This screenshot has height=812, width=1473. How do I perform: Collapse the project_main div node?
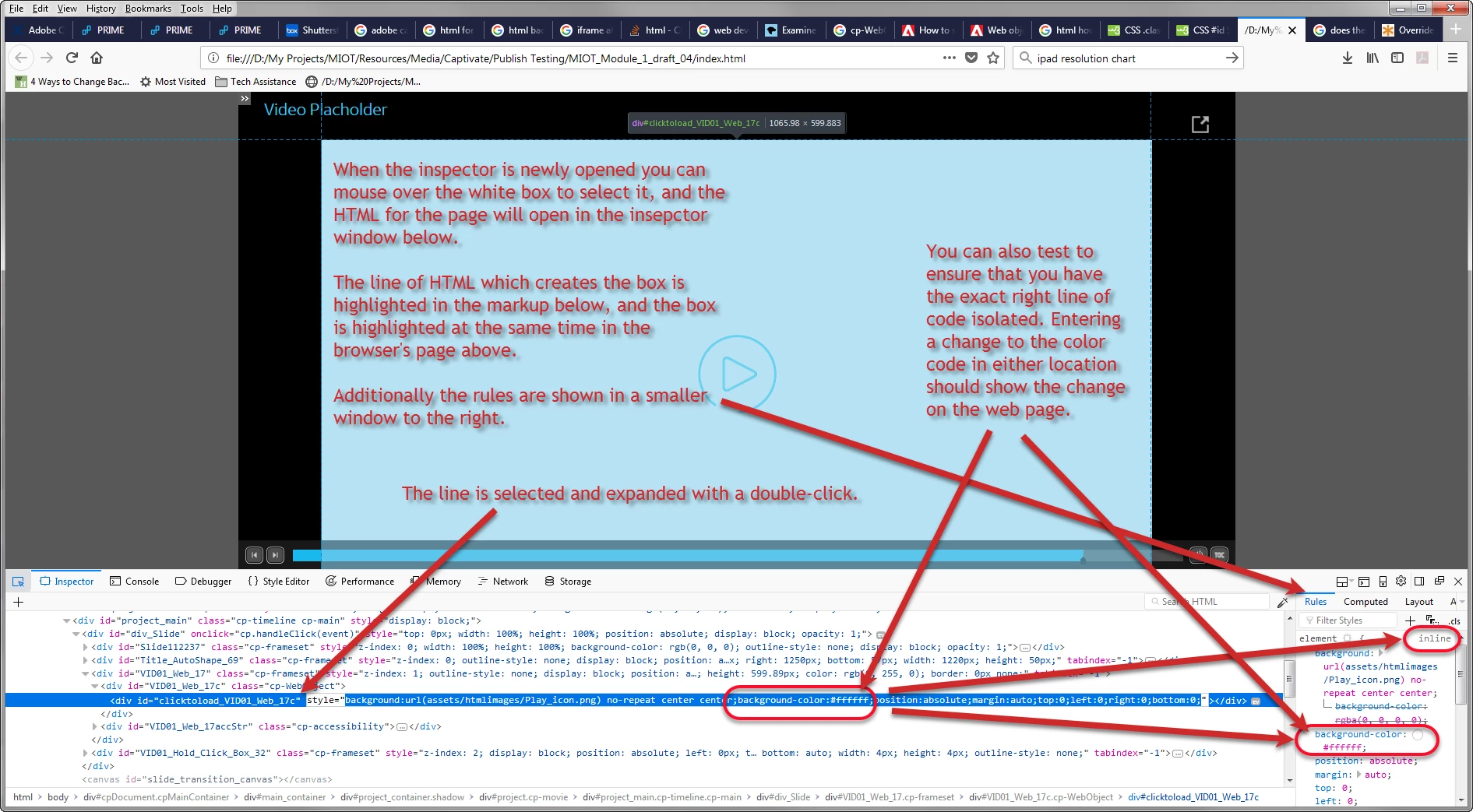(x=67, y=621)
